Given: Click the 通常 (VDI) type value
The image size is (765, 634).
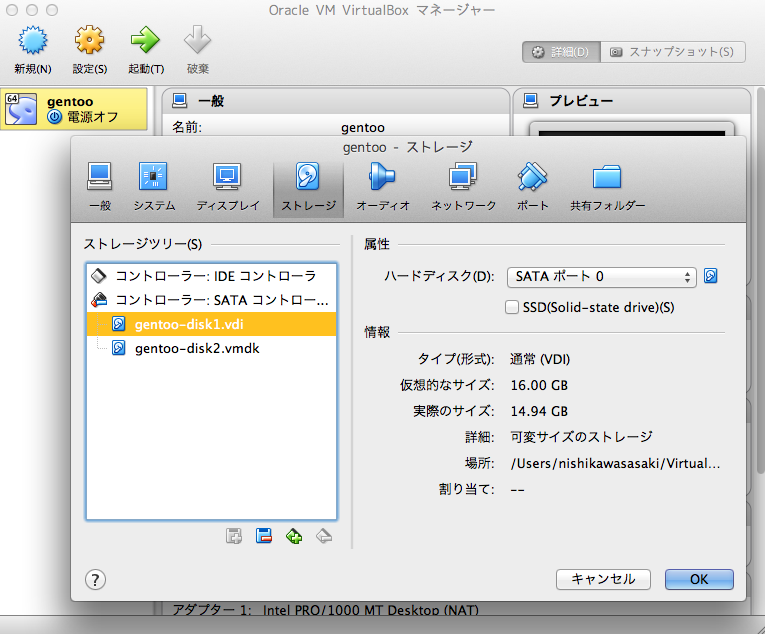Looking at the screenshot, I should 540,359.
